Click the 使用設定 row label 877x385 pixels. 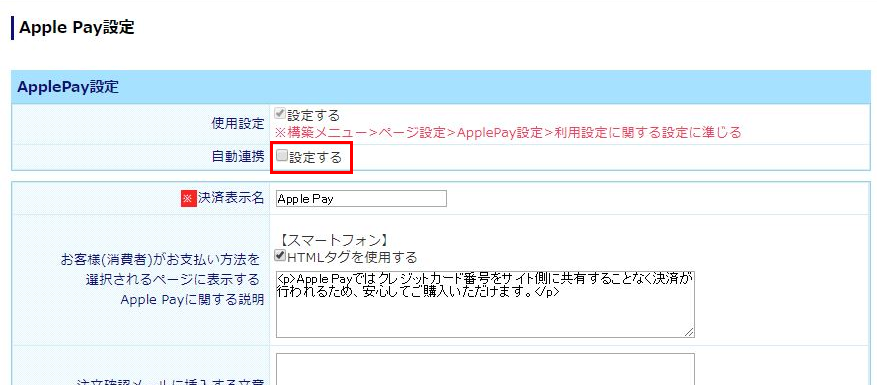pyautogui.click(x=237, y=124)
